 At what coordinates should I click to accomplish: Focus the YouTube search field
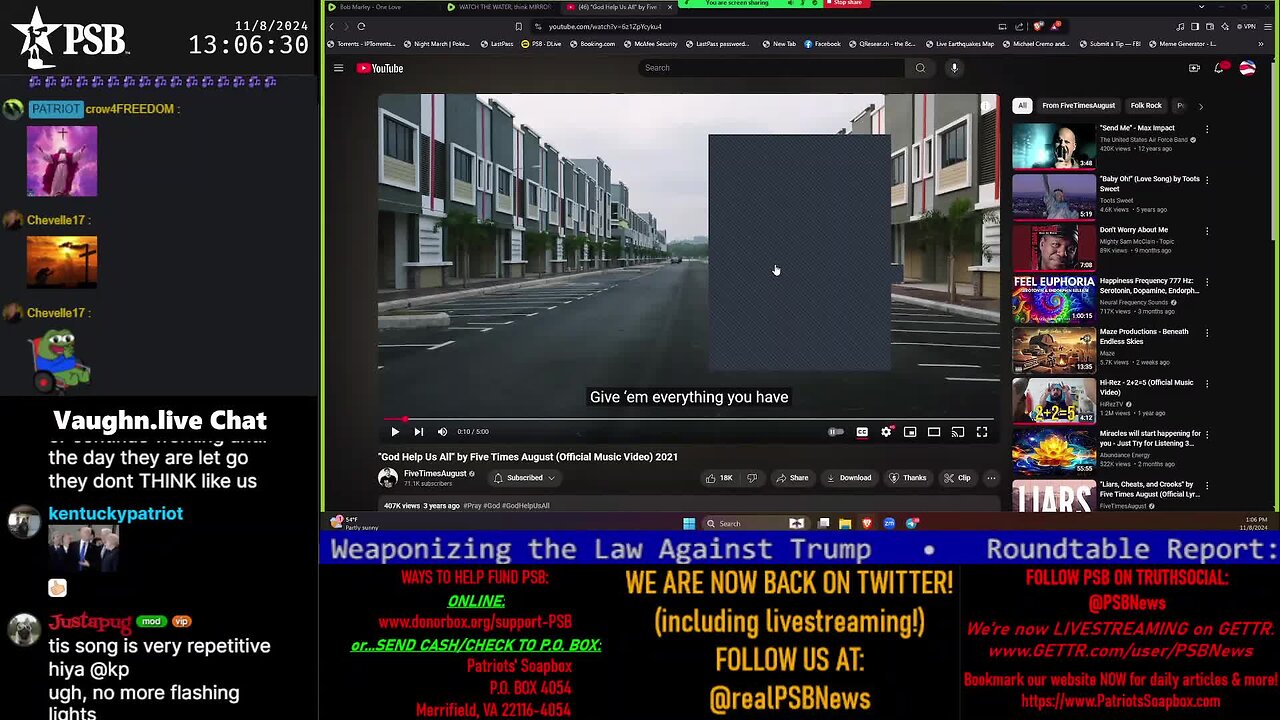(770, 68)
